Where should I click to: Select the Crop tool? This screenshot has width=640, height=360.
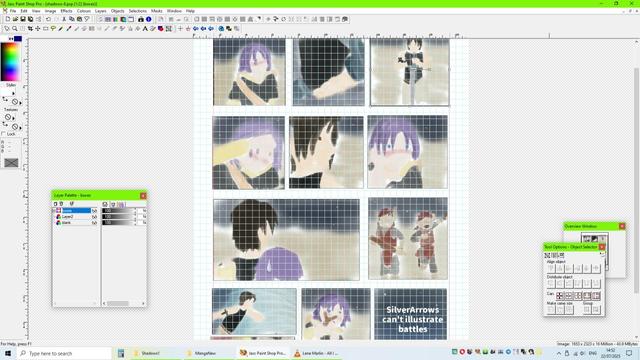[x=30, y=29]
